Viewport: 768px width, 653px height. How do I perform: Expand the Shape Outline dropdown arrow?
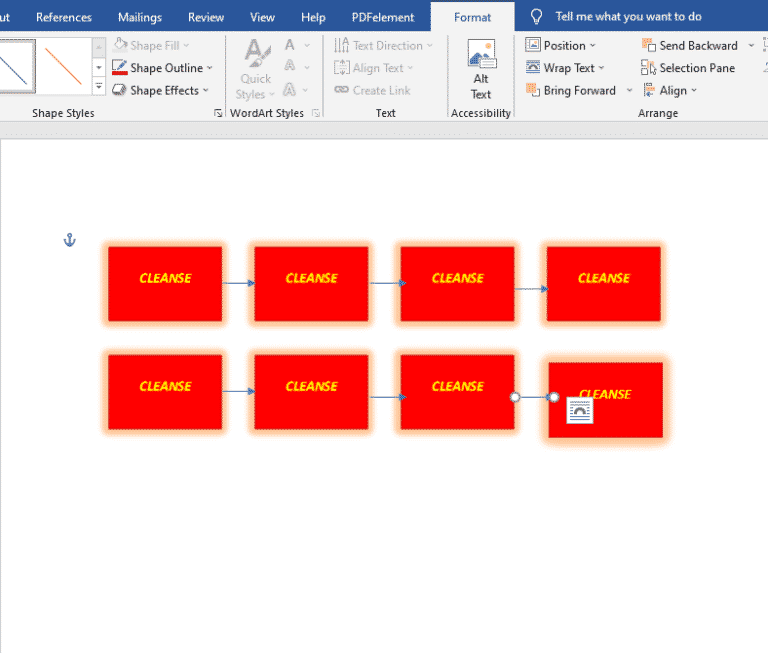coord(210,68)
